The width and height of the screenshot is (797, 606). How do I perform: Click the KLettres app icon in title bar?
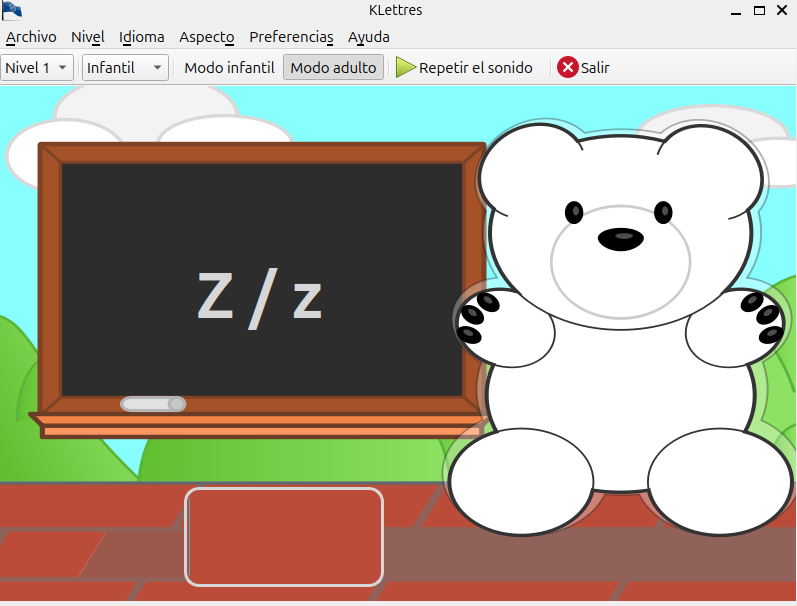tap(12, 11)
